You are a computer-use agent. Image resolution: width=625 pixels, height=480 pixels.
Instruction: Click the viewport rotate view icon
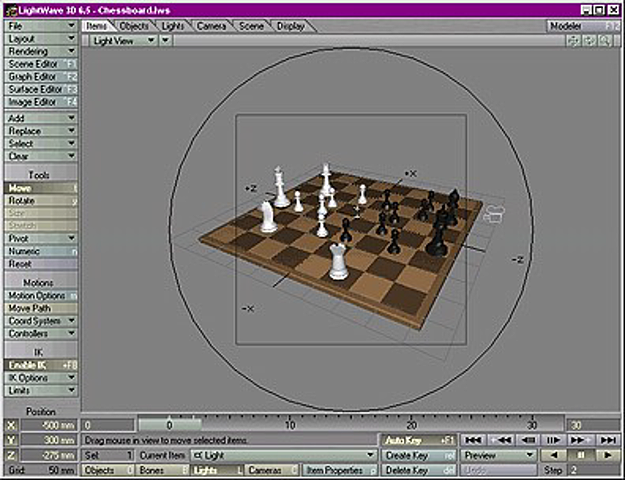click(589, 41)
